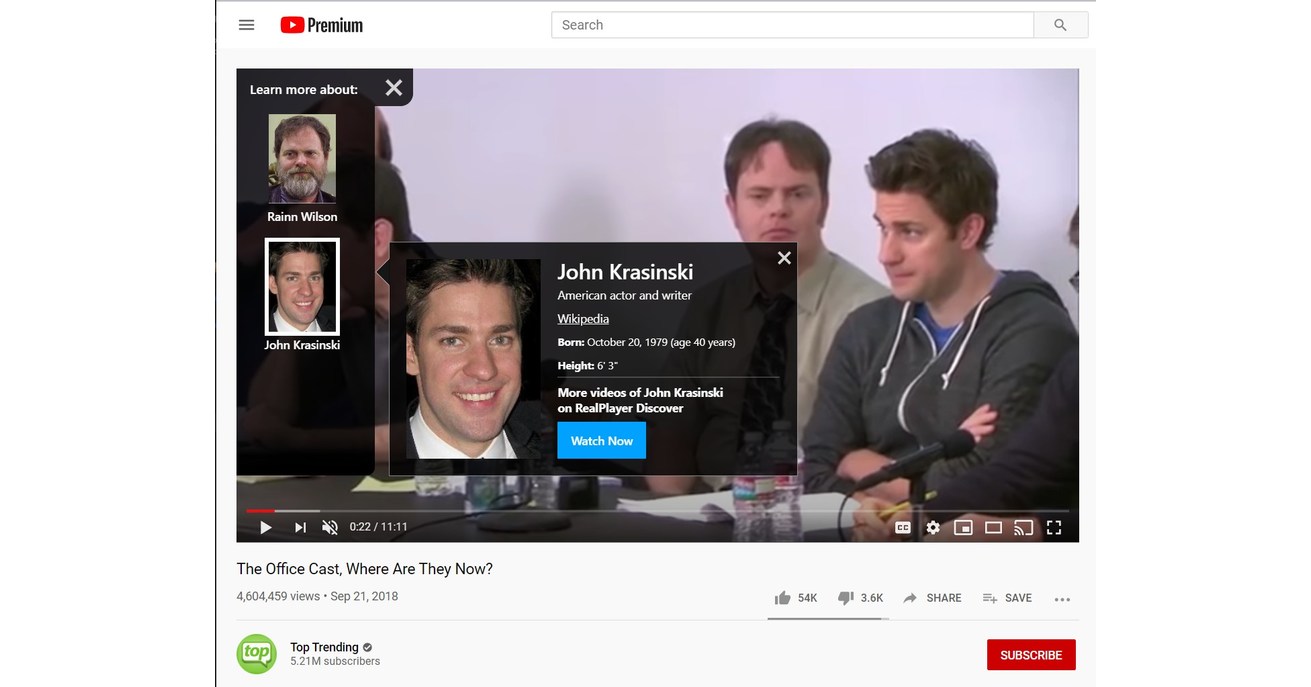Viewport: 1311px width, 687px height.
Task: Click the 4,604,459 views text
Action: [x=278, y=596]
